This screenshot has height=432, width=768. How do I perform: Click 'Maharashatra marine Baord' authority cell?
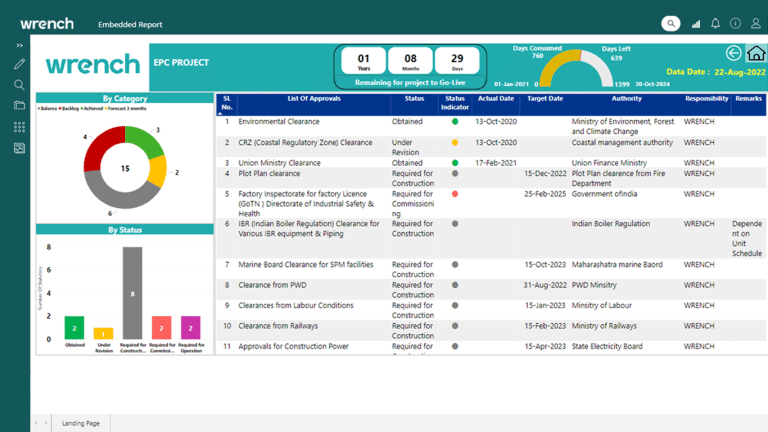pos(617,264)
